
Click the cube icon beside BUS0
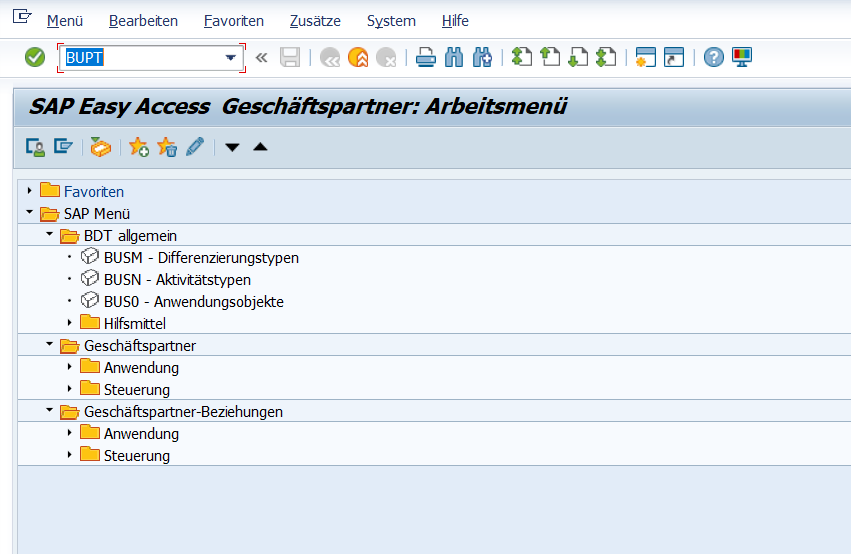[90, 300]
